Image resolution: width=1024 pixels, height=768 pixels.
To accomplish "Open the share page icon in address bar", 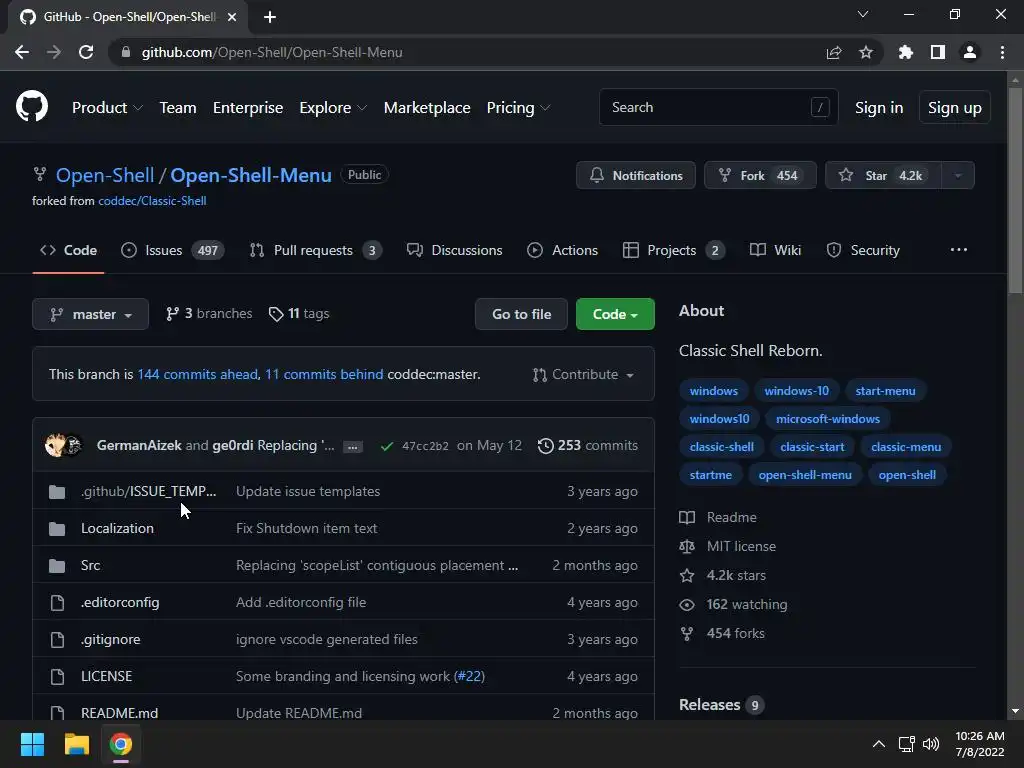I will pos(834,52).
